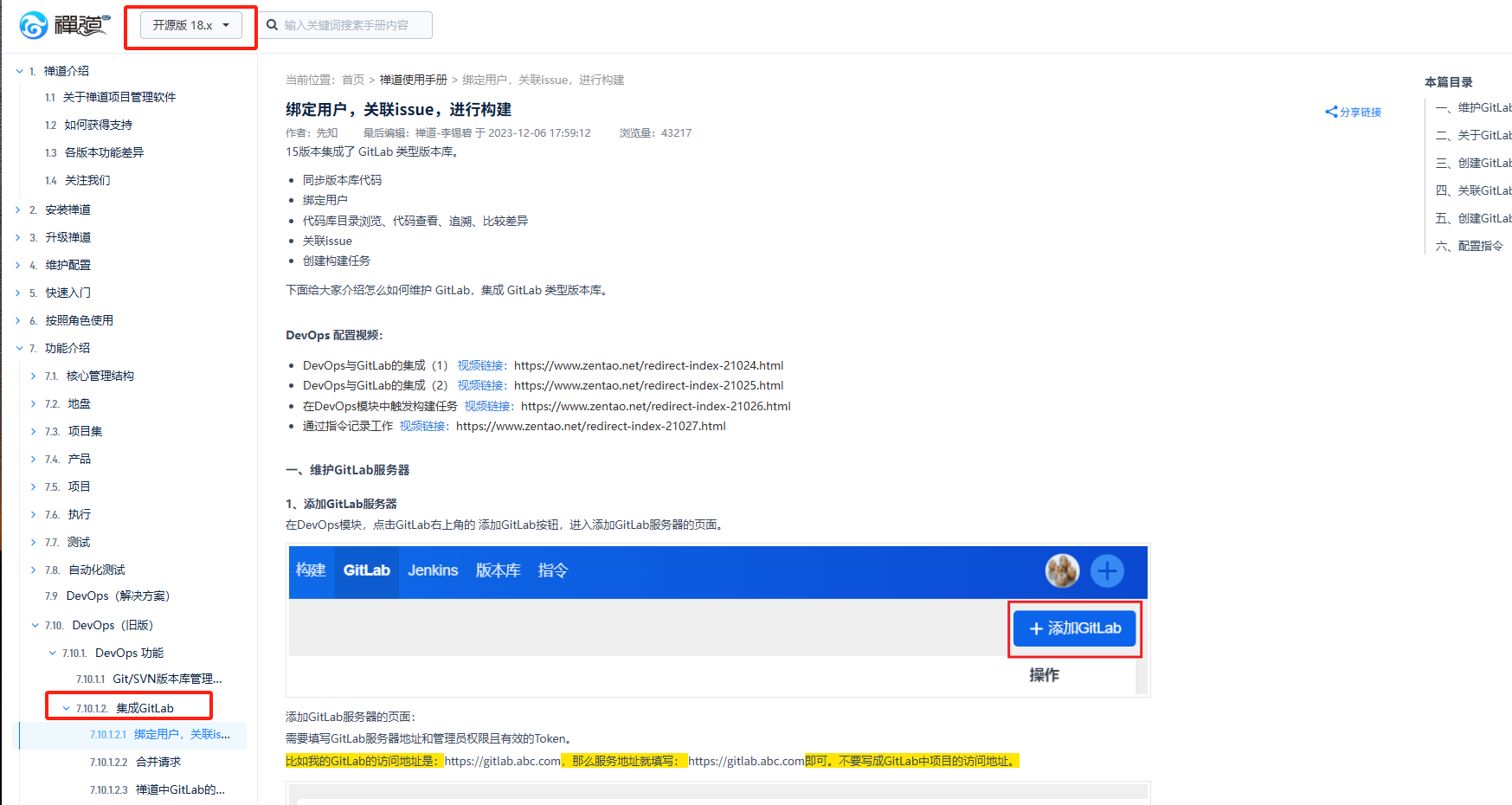This screenshot has width=1512, height=805.
Task: Click the 添加GitLab button
Action: [1074, 628]
